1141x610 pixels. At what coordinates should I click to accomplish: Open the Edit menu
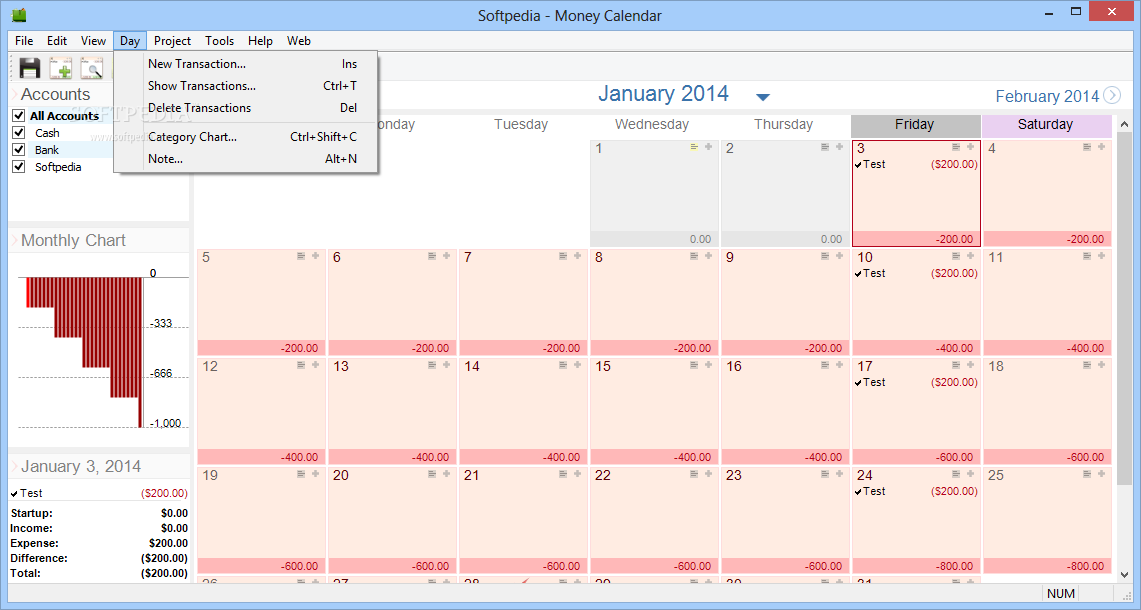(x=57, y=41)
